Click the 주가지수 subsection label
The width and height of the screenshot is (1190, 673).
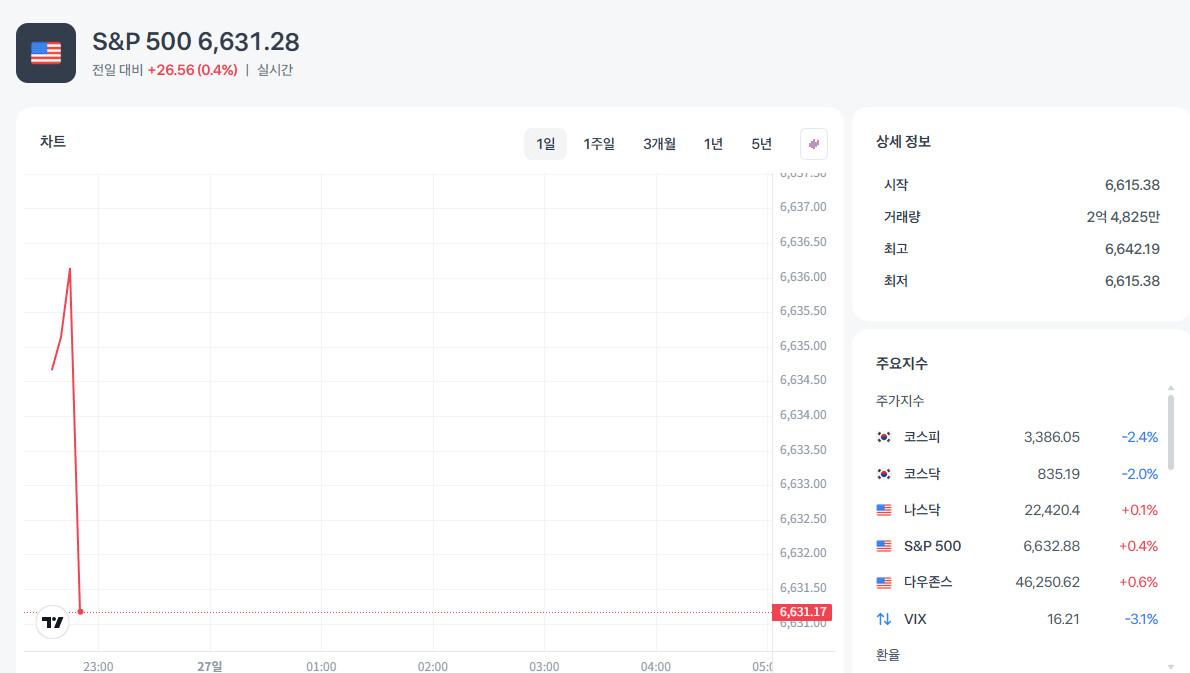(900, 401)
